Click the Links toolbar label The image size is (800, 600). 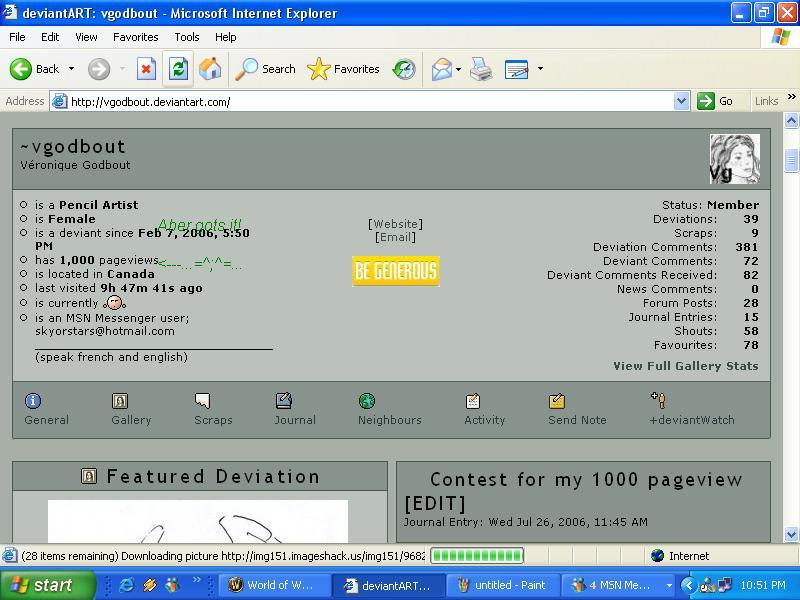(x=767, y=101)
